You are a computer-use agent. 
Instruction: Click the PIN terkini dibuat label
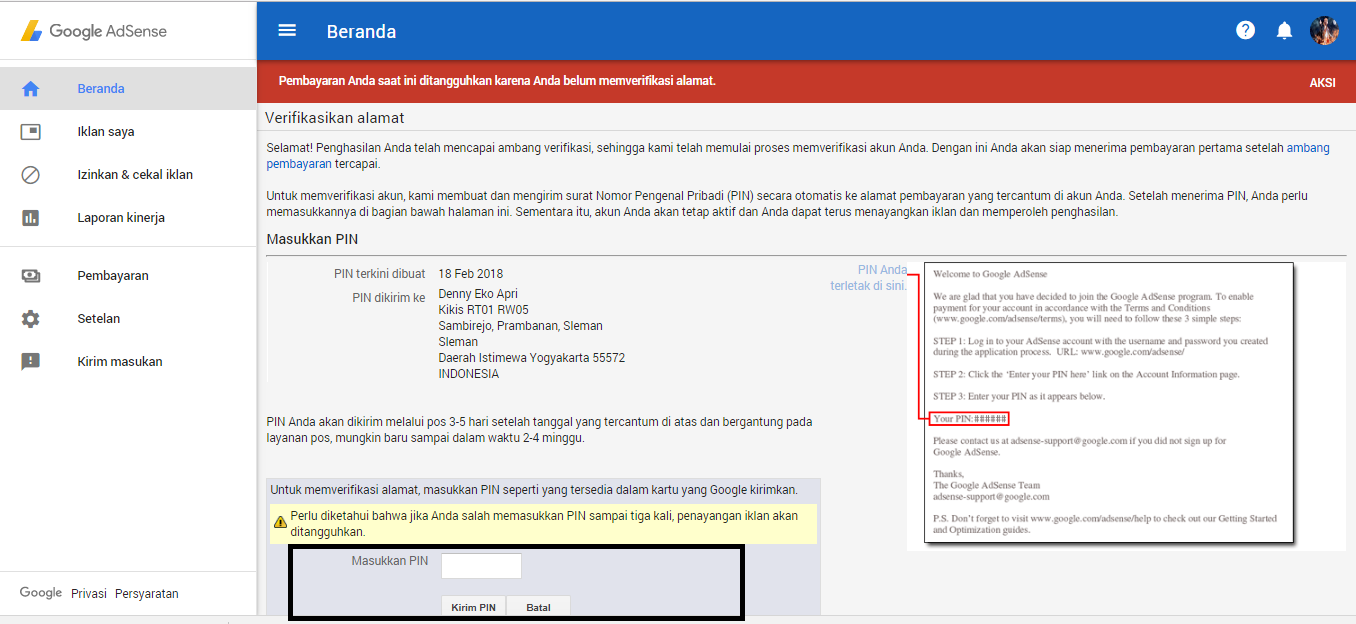[380, 274]
